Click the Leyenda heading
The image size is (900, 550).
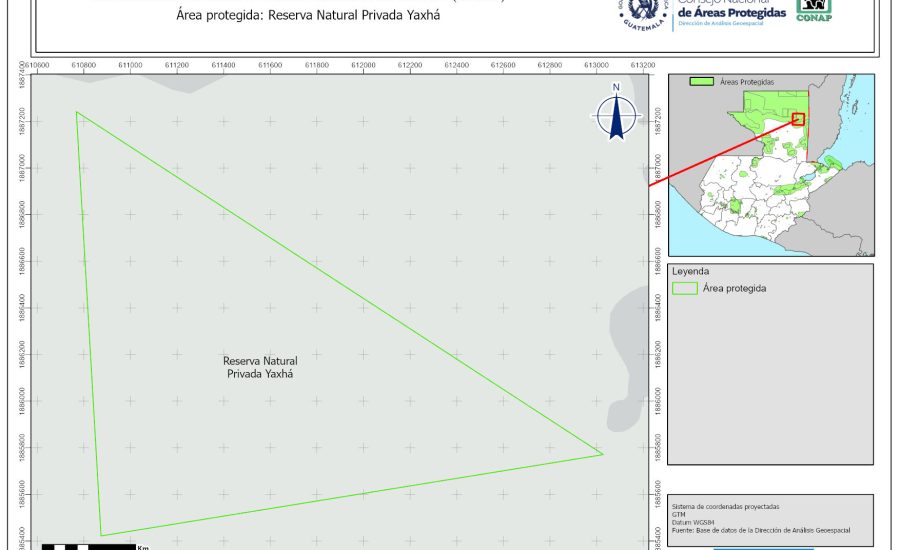coord(690,271)
